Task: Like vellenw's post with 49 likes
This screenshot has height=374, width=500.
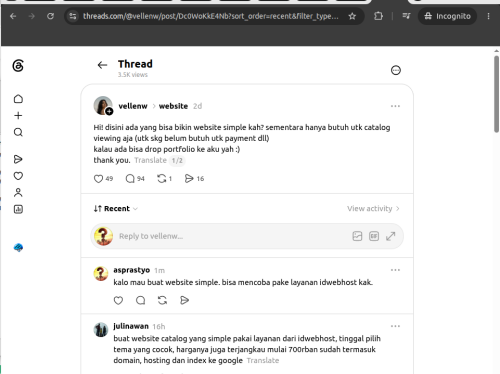Action: point(98,179)
